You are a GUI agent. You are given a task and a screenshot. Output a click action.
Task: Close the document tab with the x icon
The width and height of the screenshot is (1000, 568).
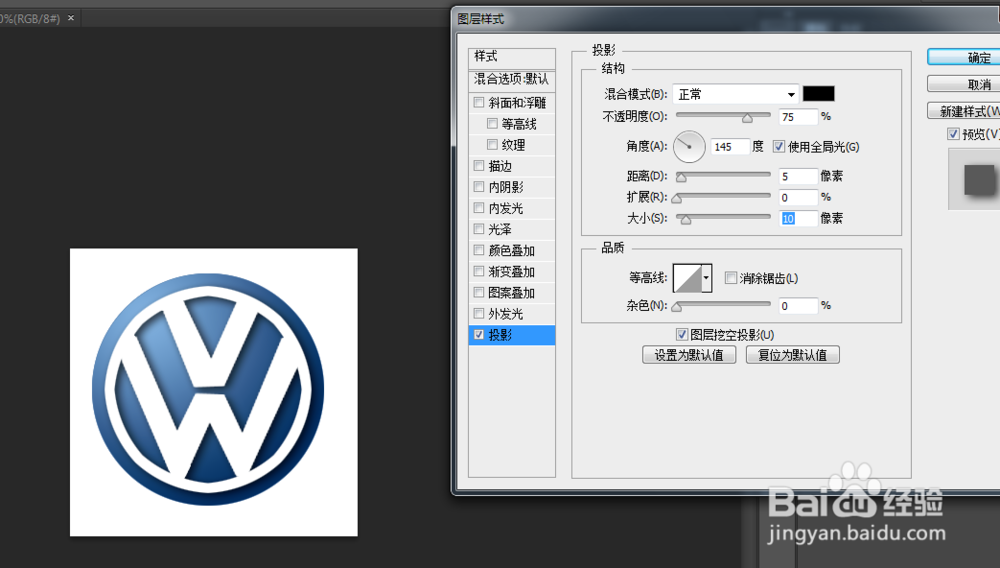click(x=71, y=18)
